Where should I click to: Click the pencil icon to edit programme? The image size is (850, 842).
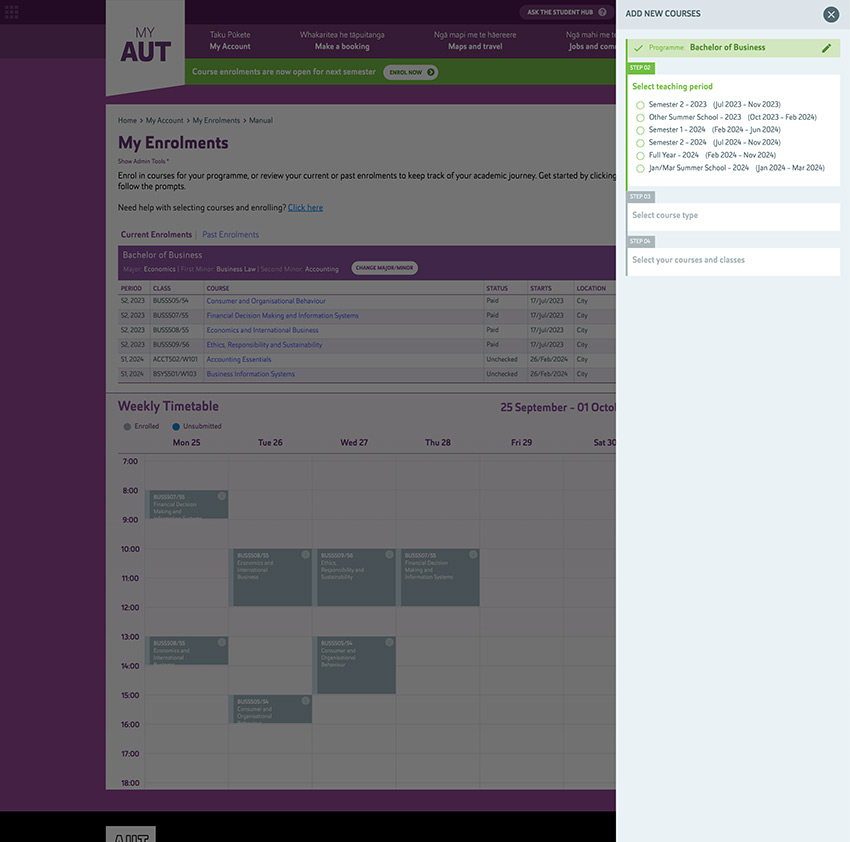tap(826, 48)
